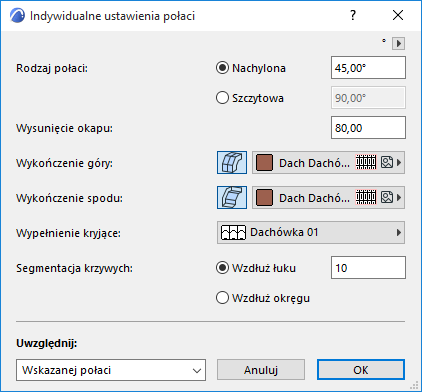Toggle bottom surface override icon for Wykończenie spodu
Image resolution: width=422 pixels, height=392 pixels.
[232, 198]
